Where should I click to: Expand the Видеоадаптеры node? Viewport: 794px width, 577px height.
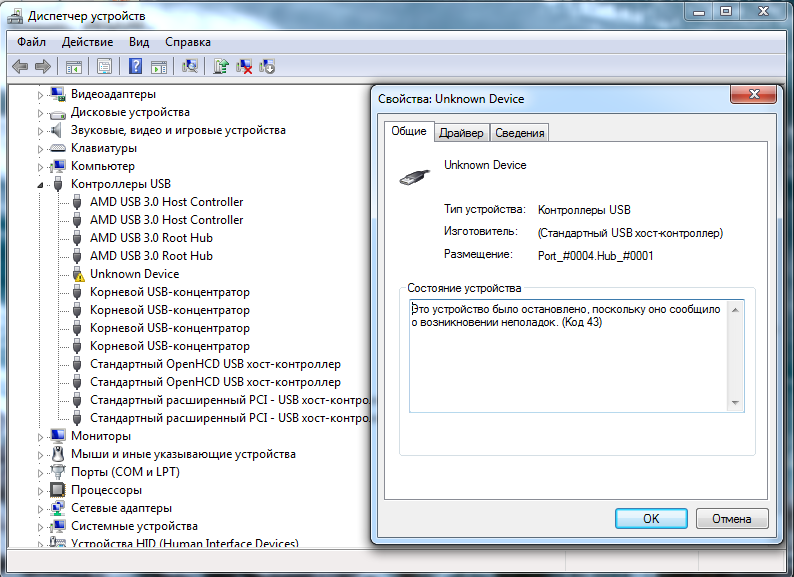(40, 95)
